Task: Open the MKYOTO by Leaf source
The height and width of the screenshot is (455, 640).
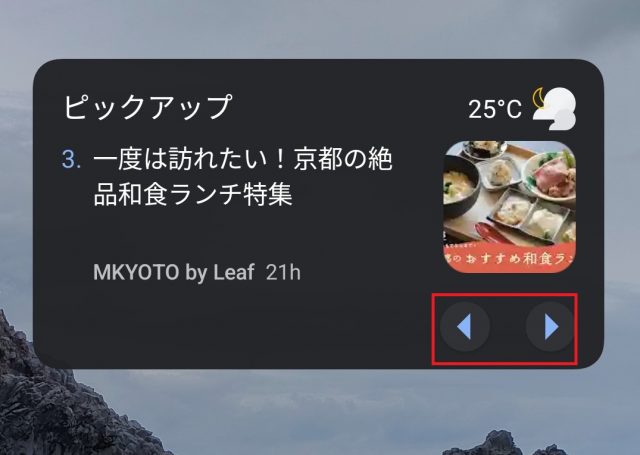Action: tap(174, 272)
